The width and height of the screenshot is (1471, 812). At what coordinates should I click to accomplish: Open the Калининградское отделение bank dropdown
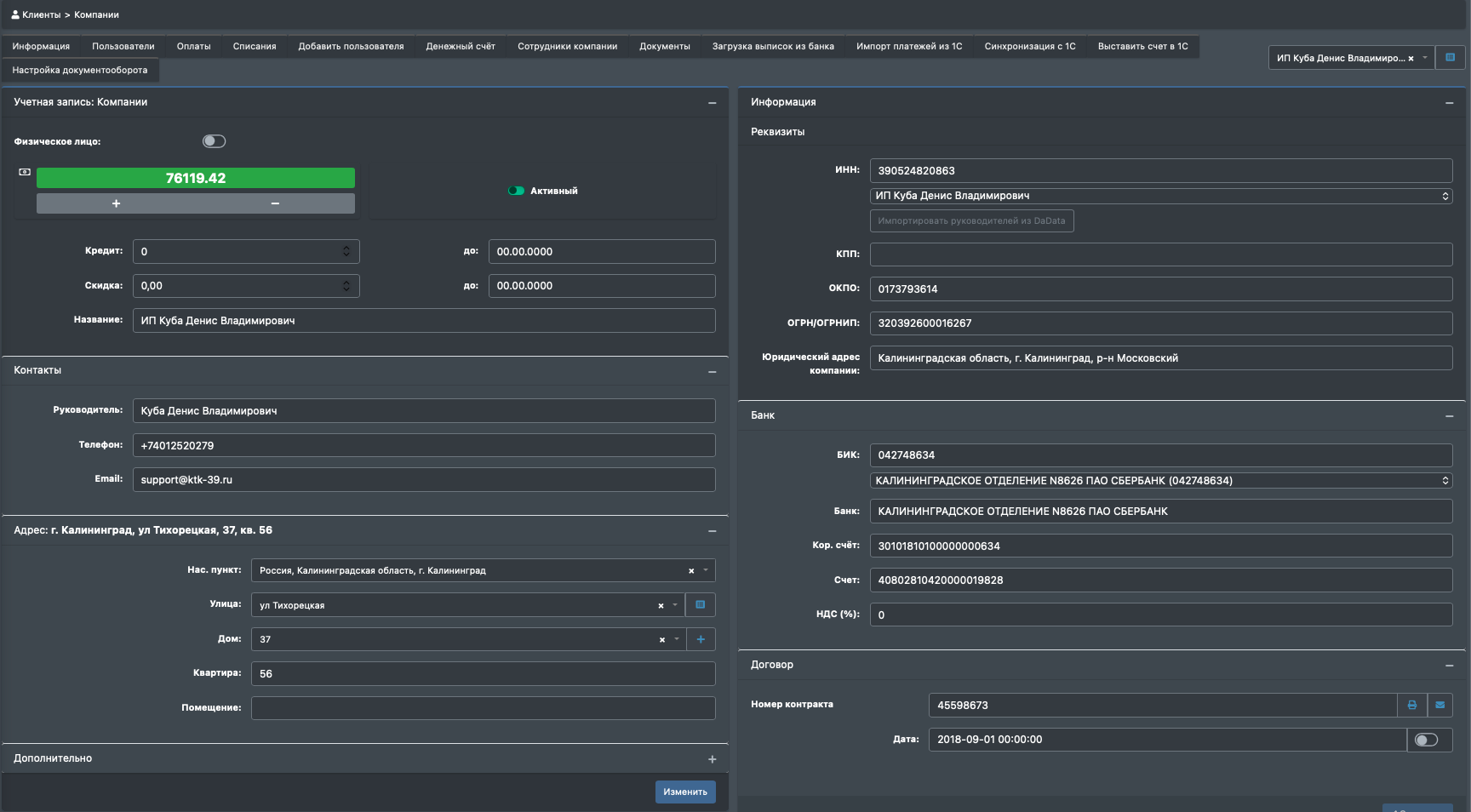tap(1161, 481)
